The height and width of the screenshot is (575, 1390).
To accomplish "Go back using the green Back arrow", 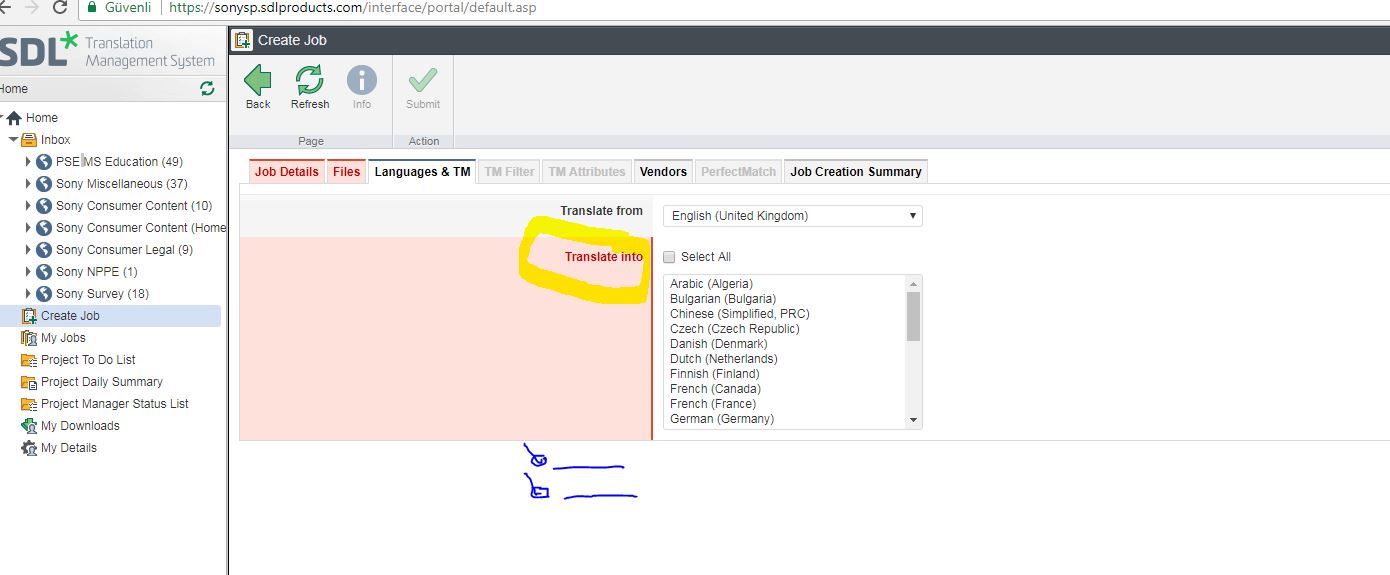I will click(258, 81).
